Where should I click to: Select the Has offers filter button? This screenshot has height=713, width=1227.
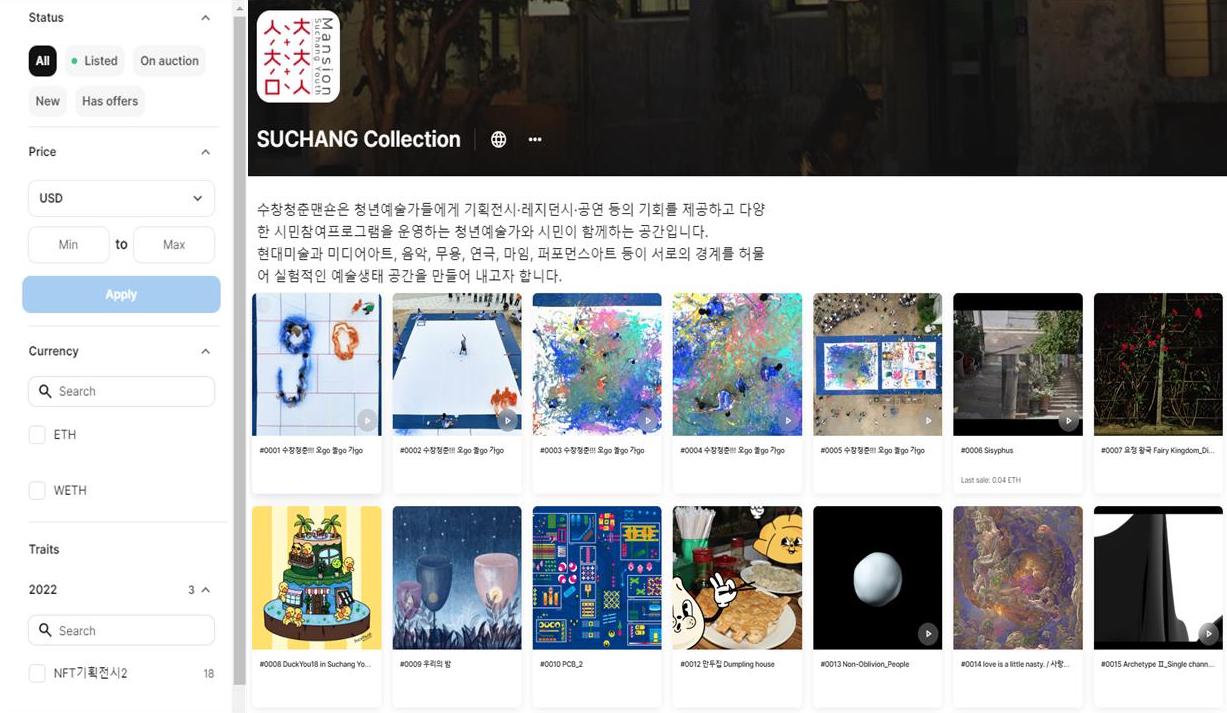(x=110, y=101)
